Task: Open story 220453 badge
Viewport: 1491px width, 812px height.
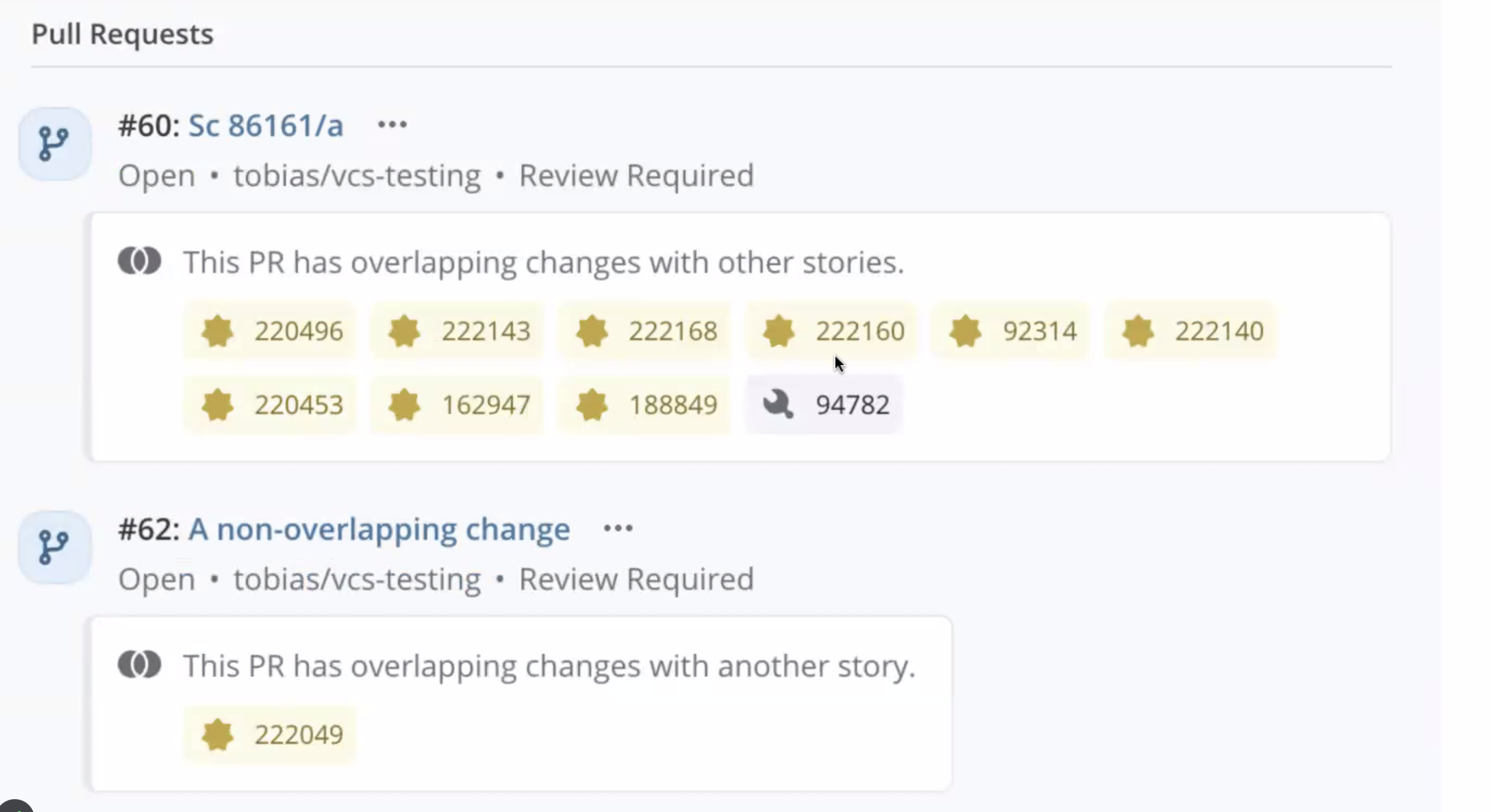Action: (x=270, y=405)
